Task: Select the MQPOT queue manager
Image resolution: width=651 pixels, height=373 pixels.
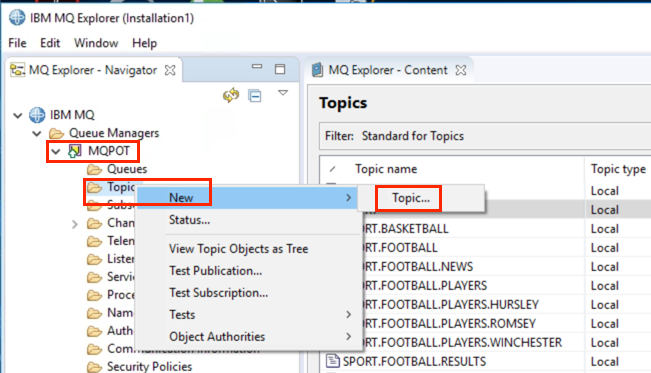Action: pyautogui.click(x=109, y=151)
